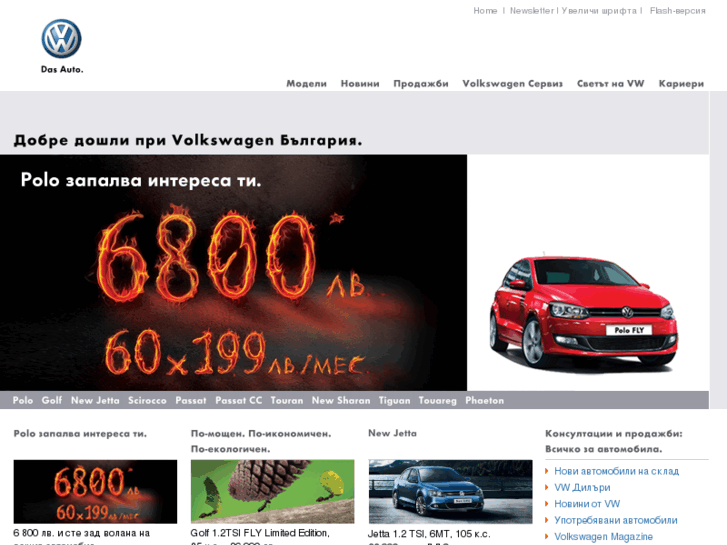Select Polo in the model bar
The image size is (727, 545).
click(23, 400)
